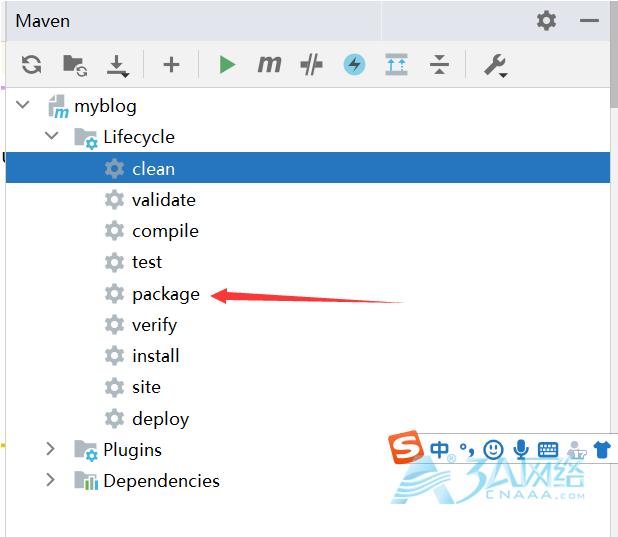Collapse all tree nodes icon
Screen dimensions: 618x537
point(439,64)
